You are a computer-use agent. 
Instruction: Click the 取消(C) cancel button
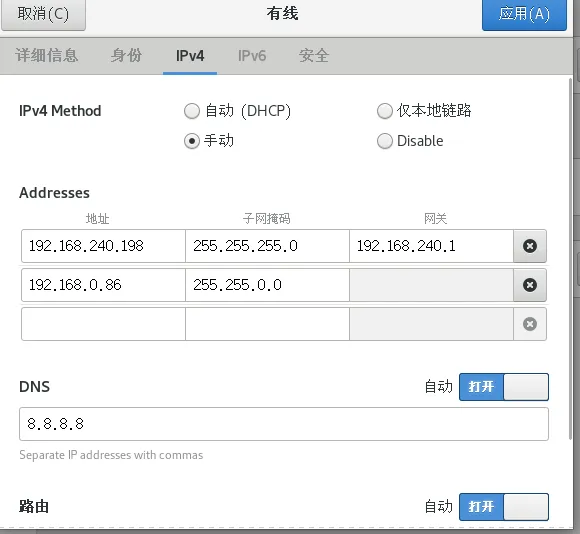point(43,14)
